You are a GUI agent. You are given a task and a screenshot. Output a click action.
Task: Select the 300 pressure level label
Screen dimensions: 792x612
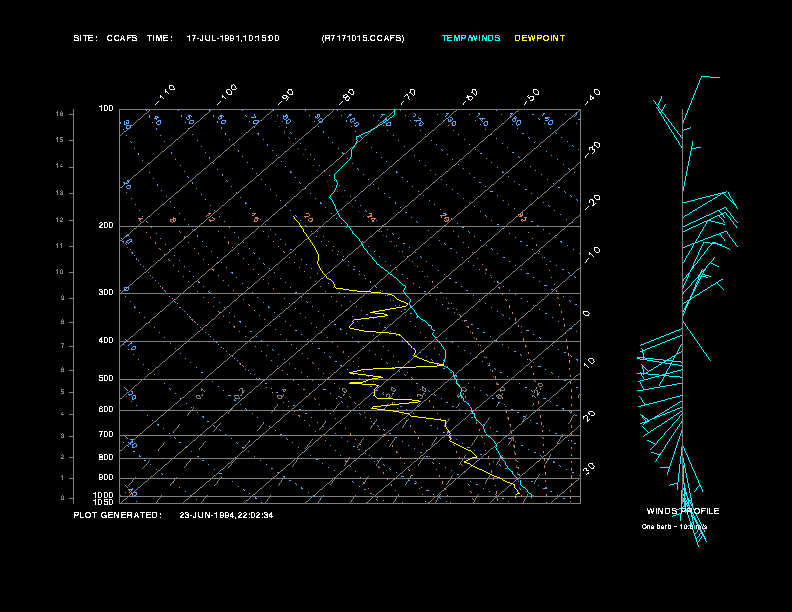[106, 292]
